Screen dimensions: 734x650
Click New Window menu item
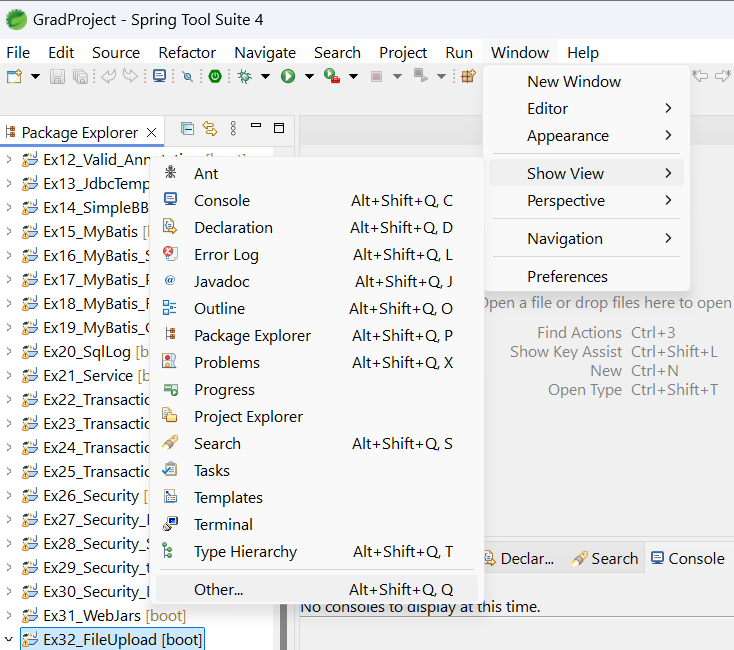[x=586, y=81]
